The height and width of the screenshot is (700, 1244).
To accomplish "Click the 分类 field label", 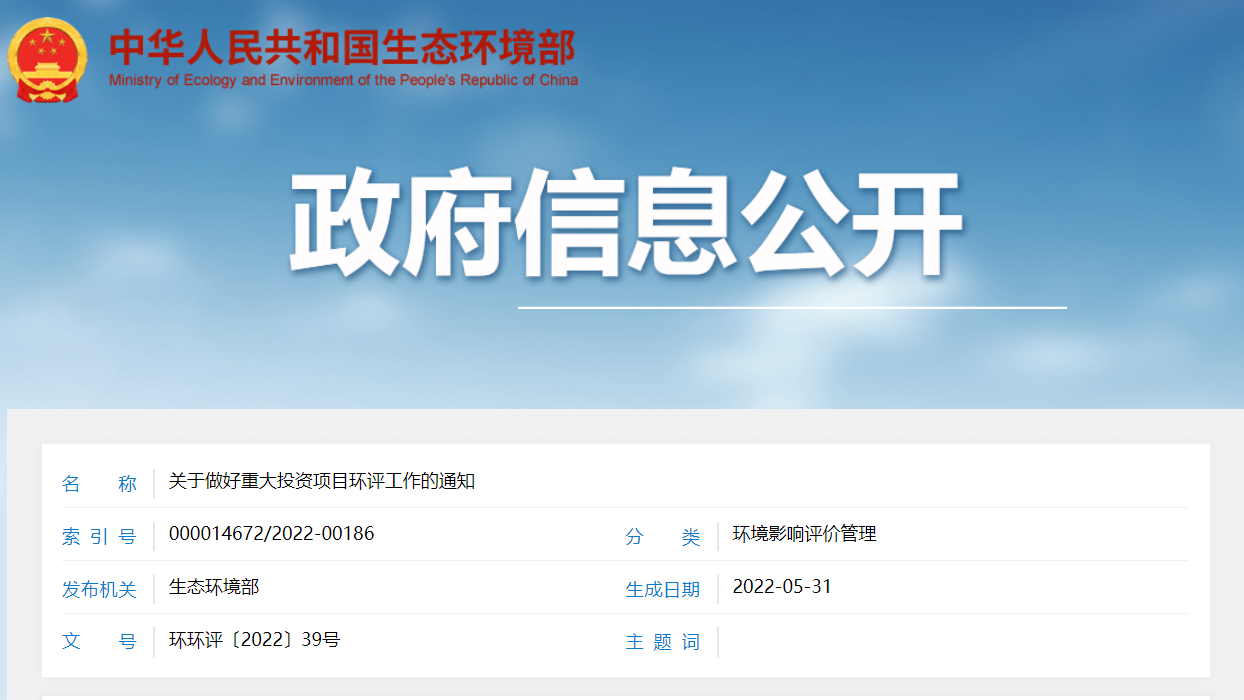I will point(663,536).
